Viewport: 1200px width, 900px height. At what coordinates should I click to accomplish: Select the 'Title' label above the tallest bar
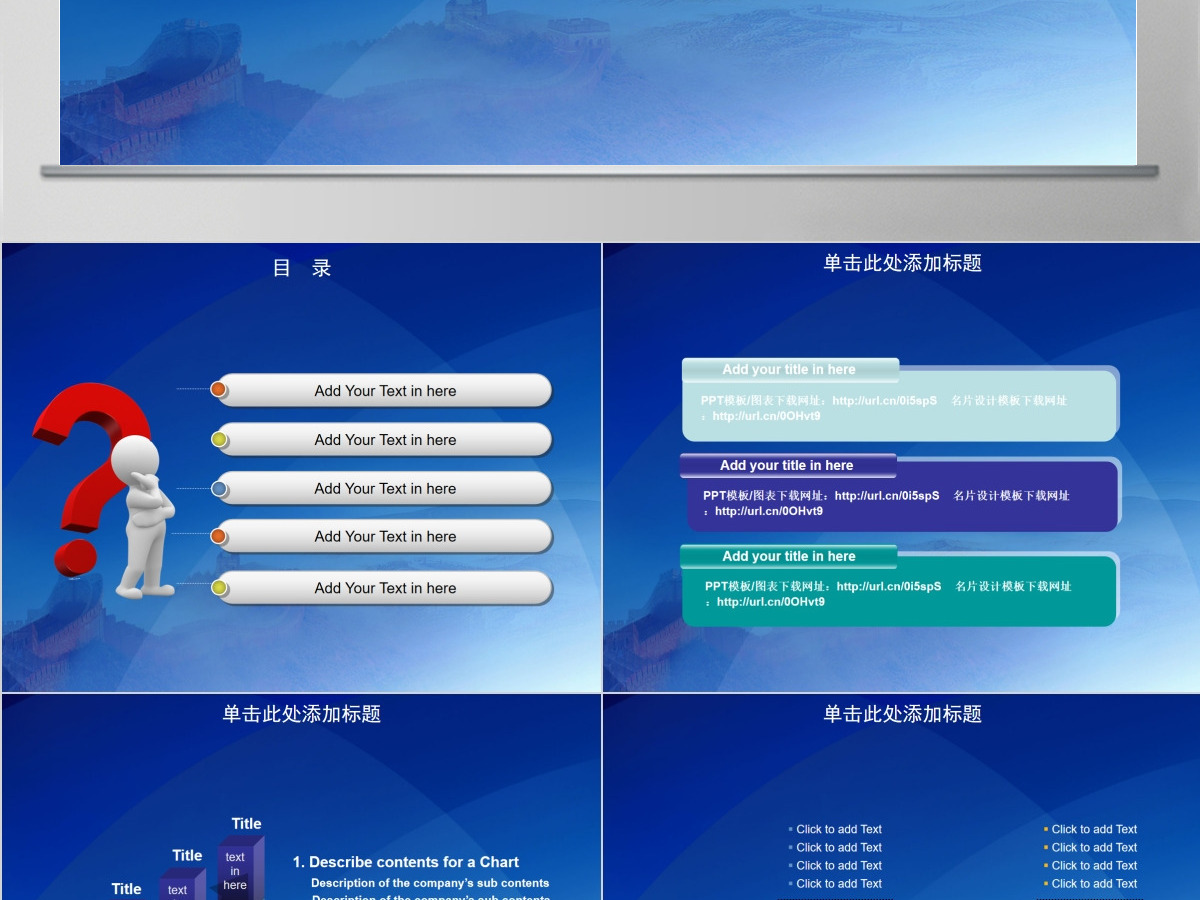247,824
